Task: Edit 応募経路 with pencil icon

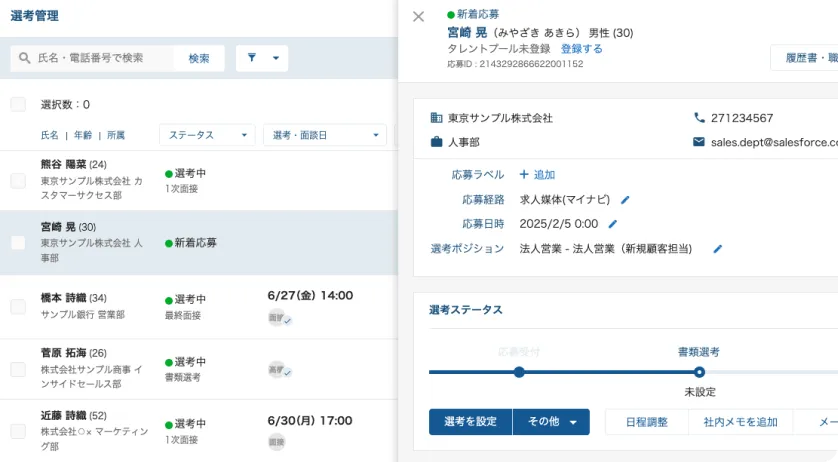Action: 625,199
